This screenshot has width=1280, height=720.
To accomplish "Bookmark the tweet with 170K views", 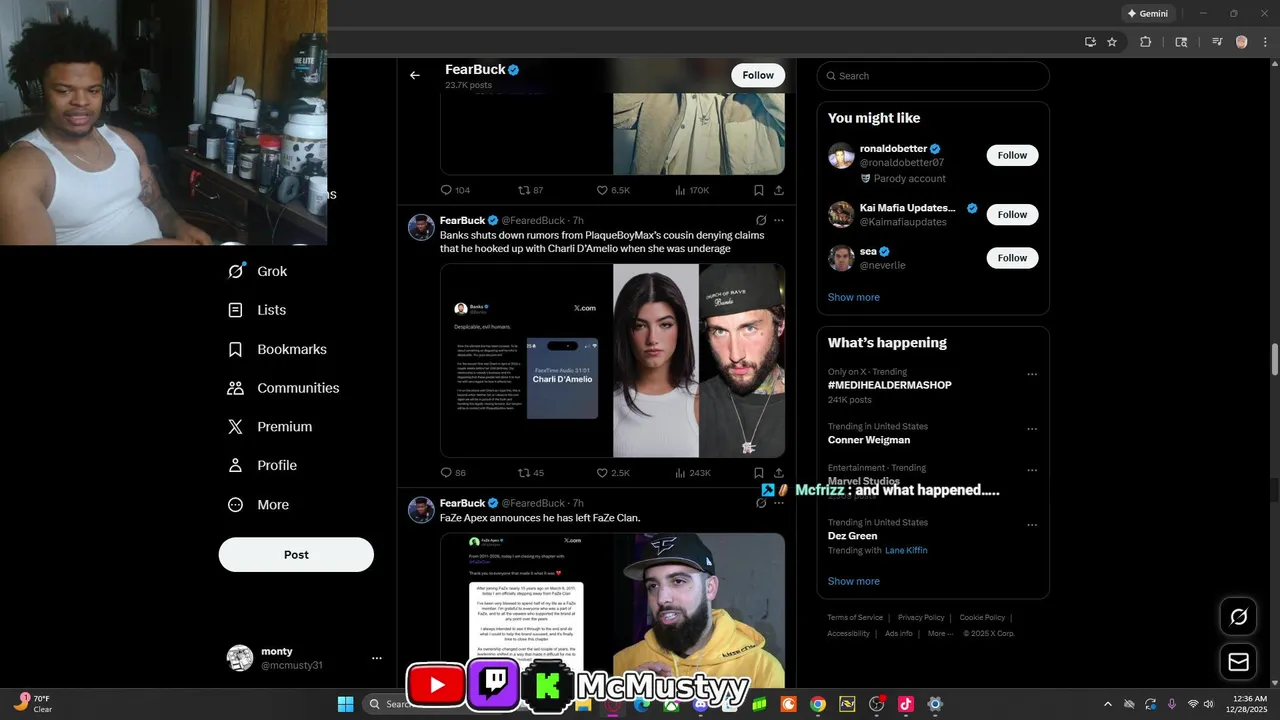I will 759,190.
